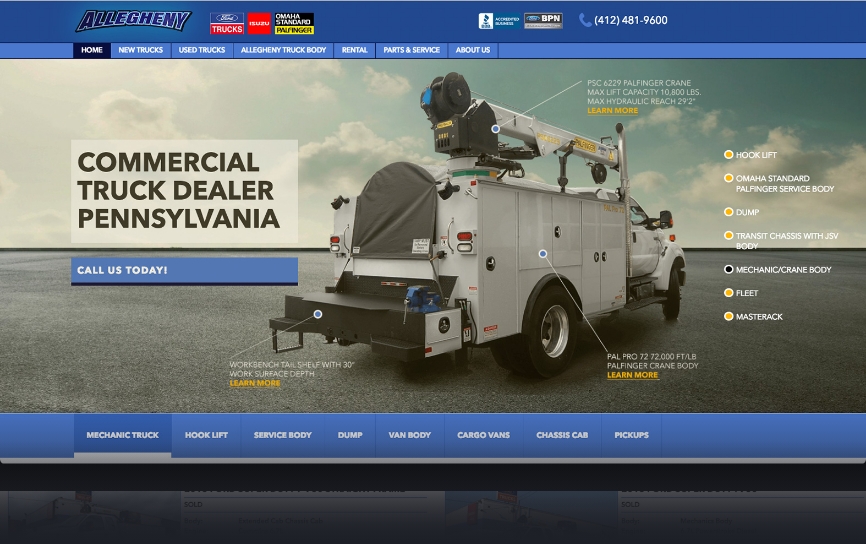This screenshot has width=866, height=544.
Task: Switch to the Pickups tab
Action: pos(631,435)
